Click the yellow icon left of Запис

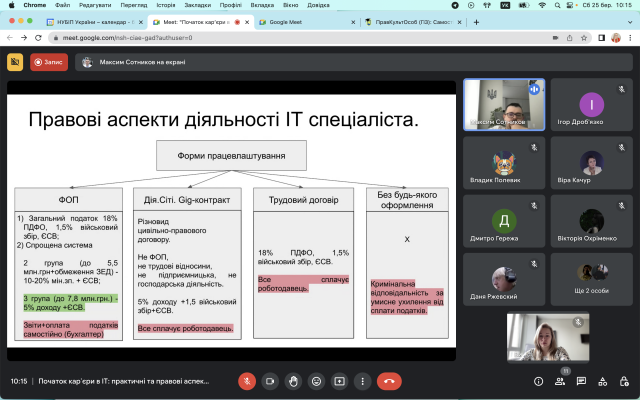pyautogui.click(x=15, y=62)
